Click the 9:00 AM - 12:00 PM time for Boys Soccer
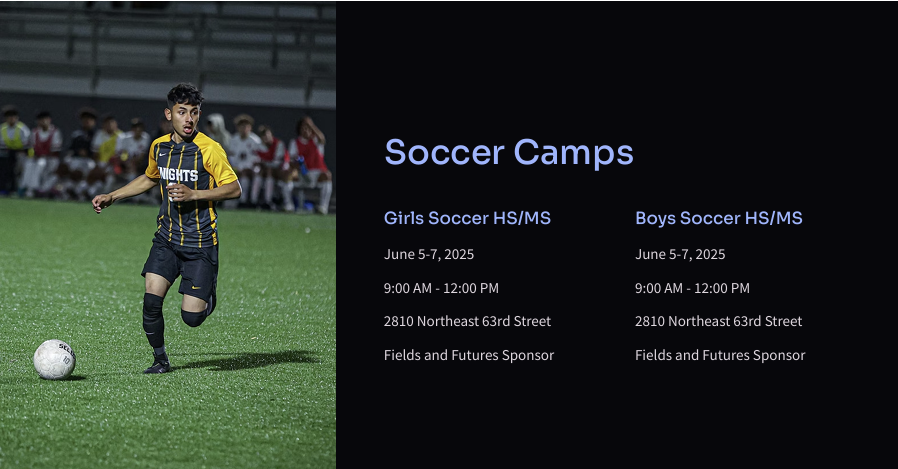The image size is (898, 469). coord(691,288)
